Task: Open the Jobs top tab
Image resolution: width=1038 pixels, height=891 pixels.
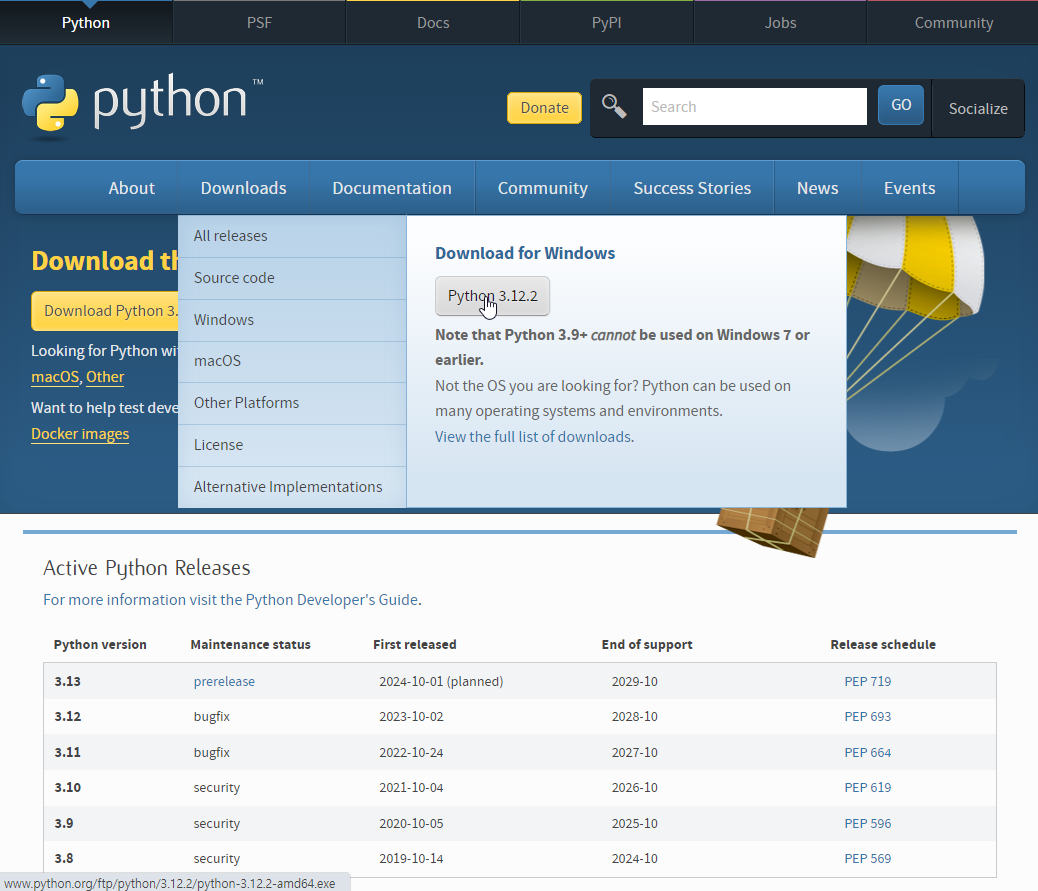Action: tap(780, 23)
